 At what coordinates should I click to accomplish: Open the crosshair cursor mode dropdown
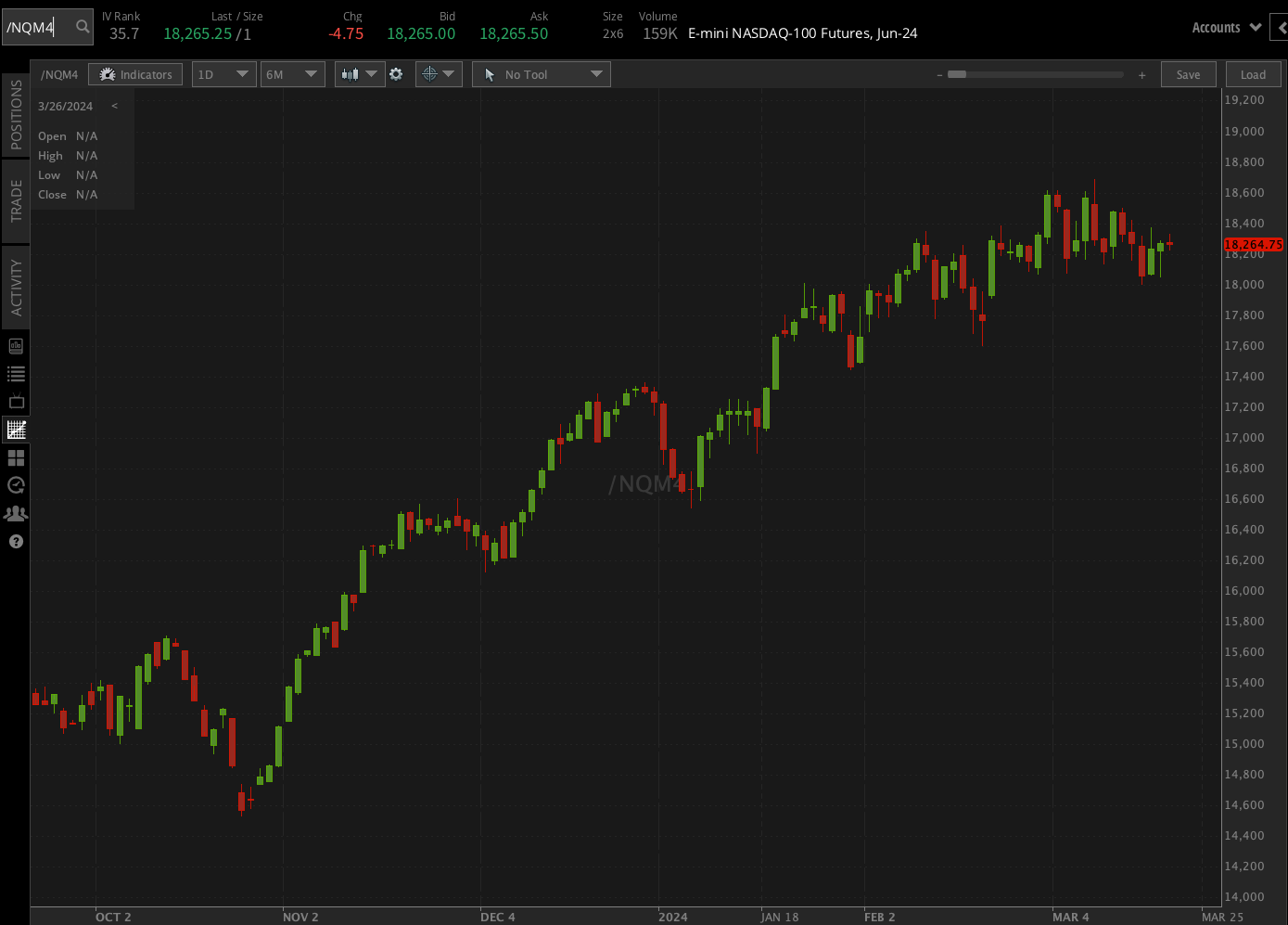(439, 74)
